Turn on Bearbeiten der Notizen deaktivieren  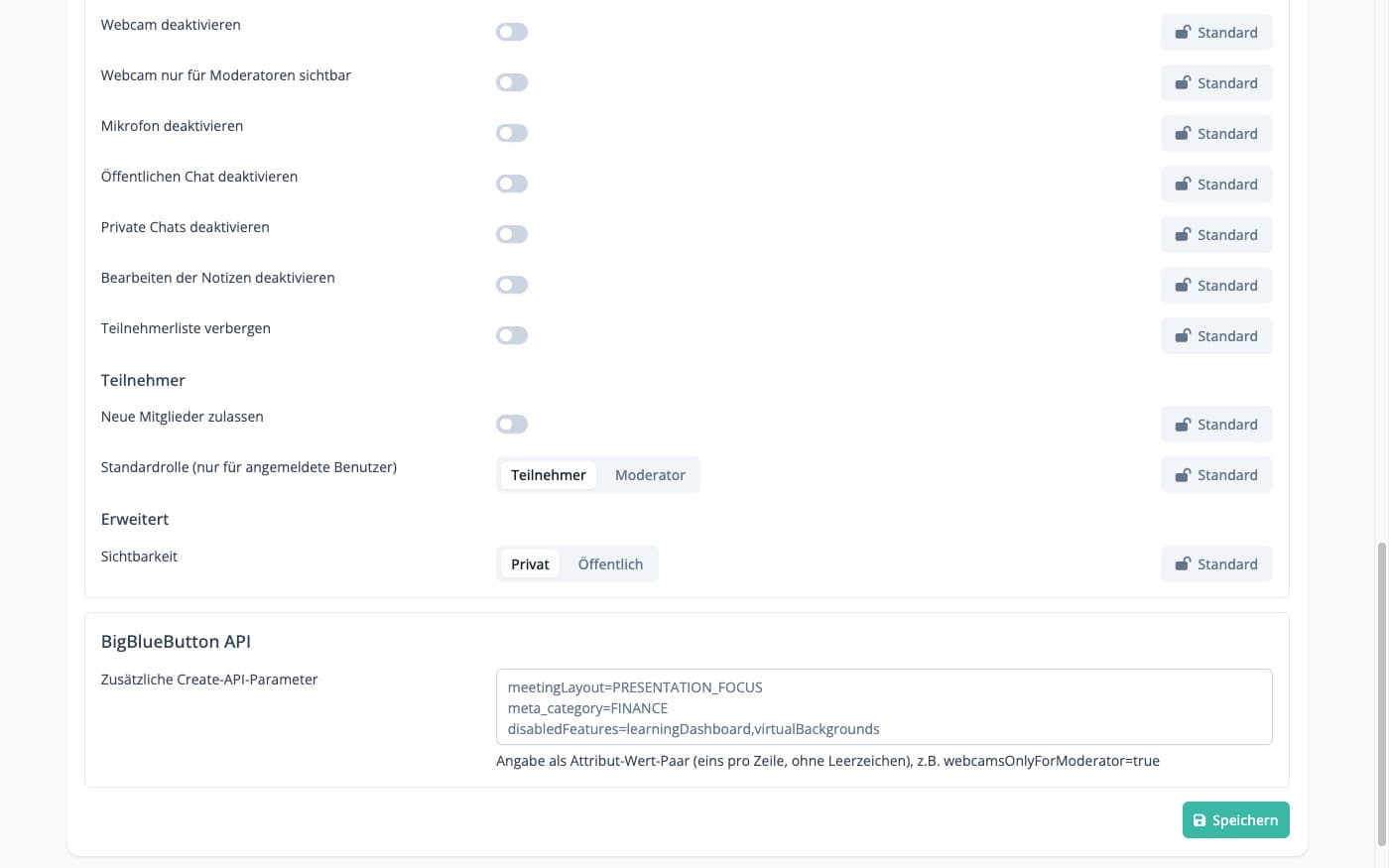tap(512, 286)
